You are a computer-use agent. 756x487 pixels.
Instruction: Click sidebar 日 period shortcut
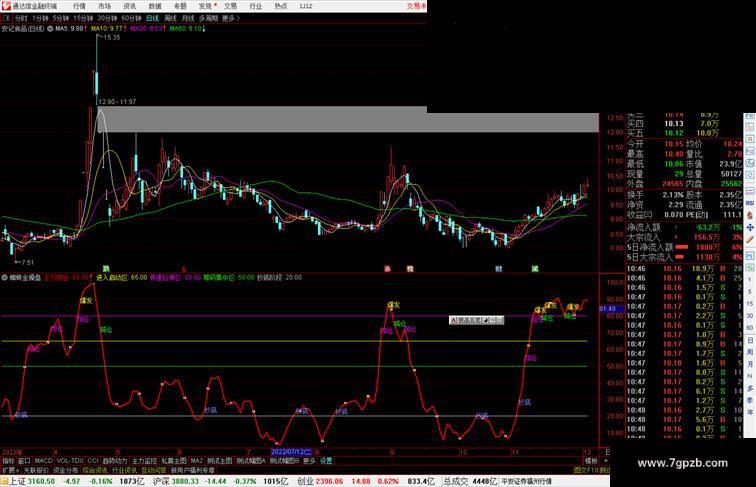pos(750,340)
